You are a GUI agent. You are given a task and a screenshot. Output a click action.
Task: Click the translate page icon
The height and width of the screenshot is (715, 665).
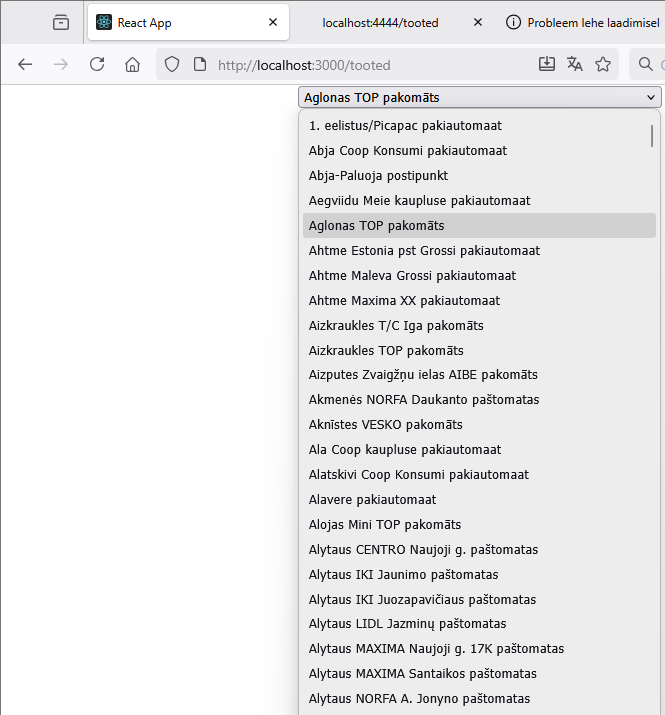[574, 65]
